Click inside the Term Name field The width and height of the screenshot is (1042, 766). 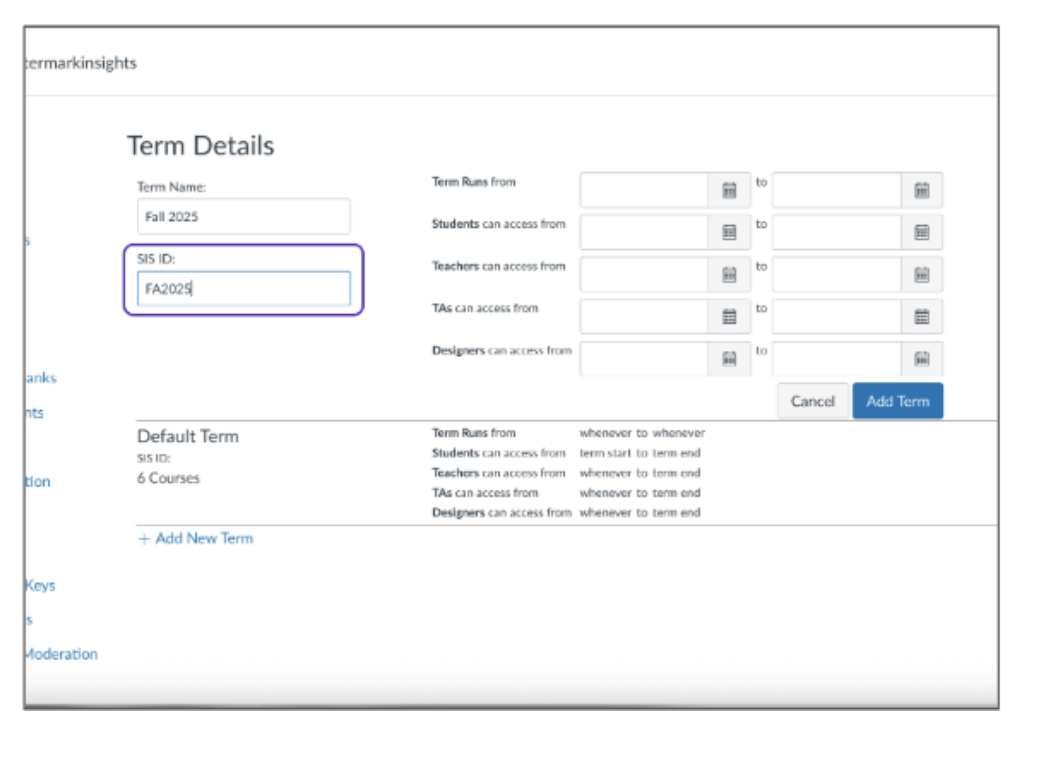coord(243,216)
